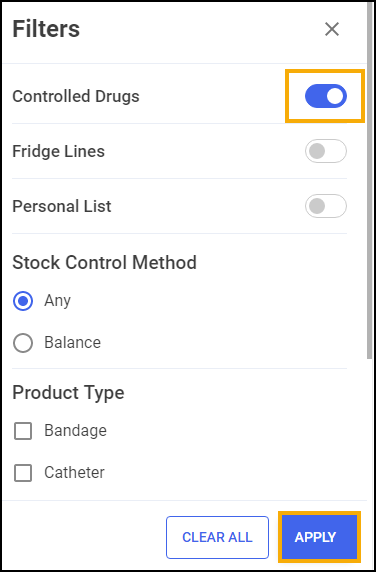This screenshot has height=572, width=376.
Task: Click the Personal List label text
Action: click(62, 206)
